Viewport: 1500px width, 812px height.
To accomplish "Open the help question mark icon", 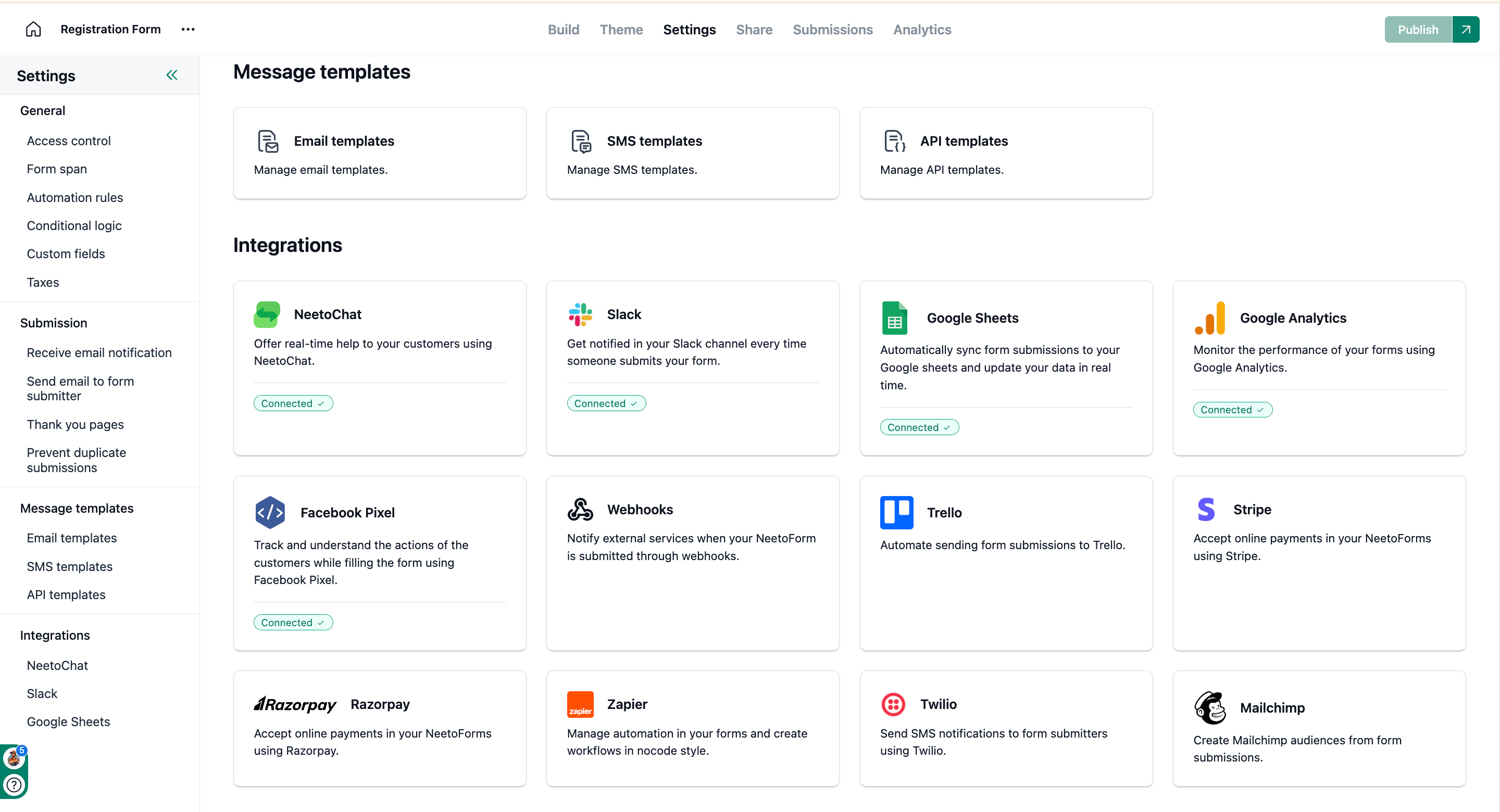I will point(14,784).
